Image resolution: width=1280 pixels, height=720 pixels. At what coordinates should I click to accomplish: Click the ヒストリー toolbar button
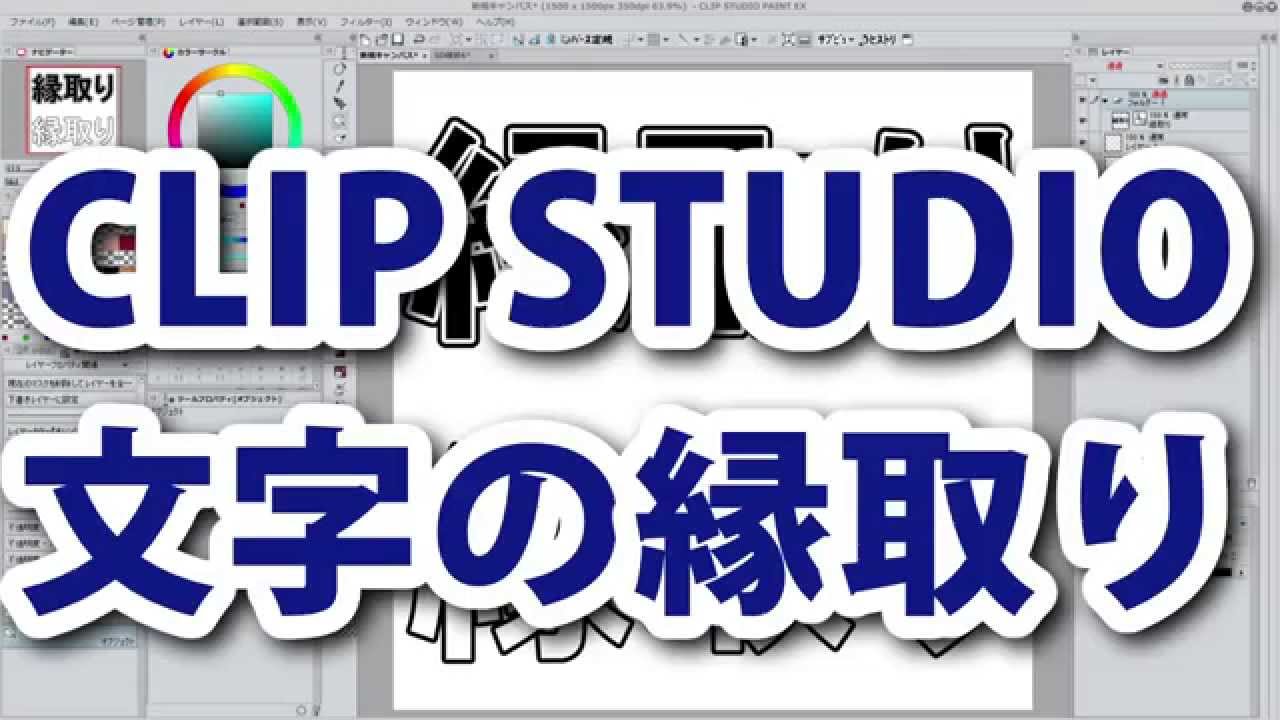click(x=877, y=39)
